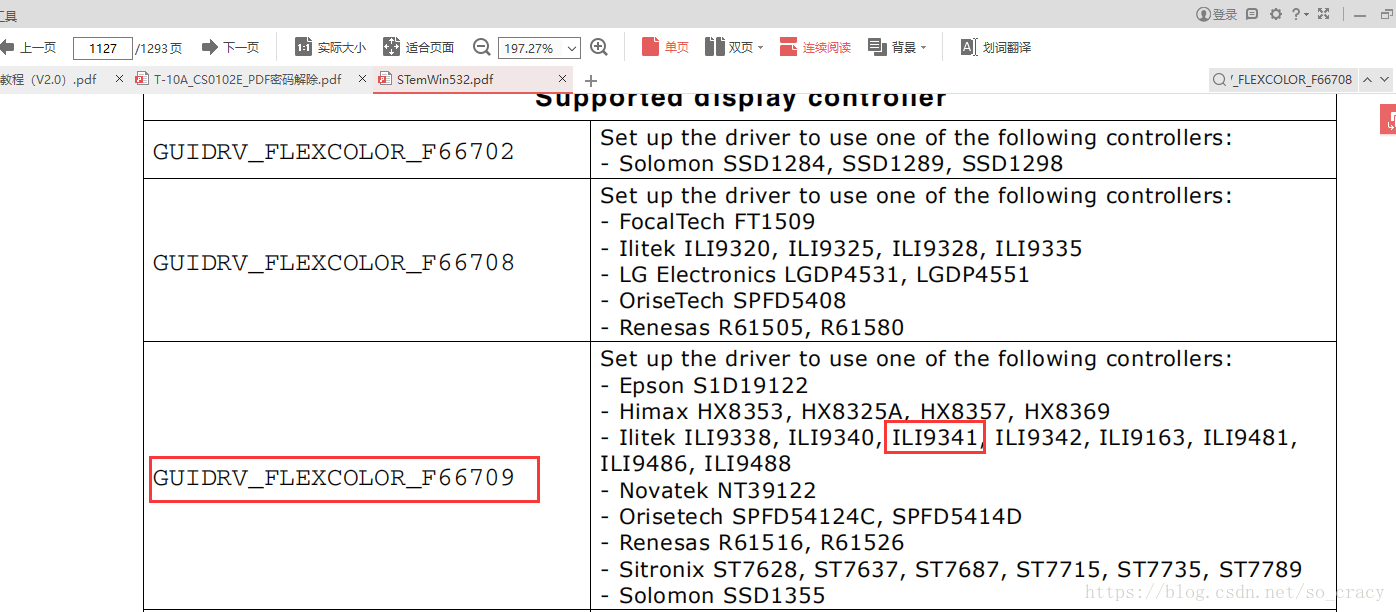The width and height of the screenshot is (1396, 612).
Task: Click the Solomon SSD1355 line
Action: (713, 595)
